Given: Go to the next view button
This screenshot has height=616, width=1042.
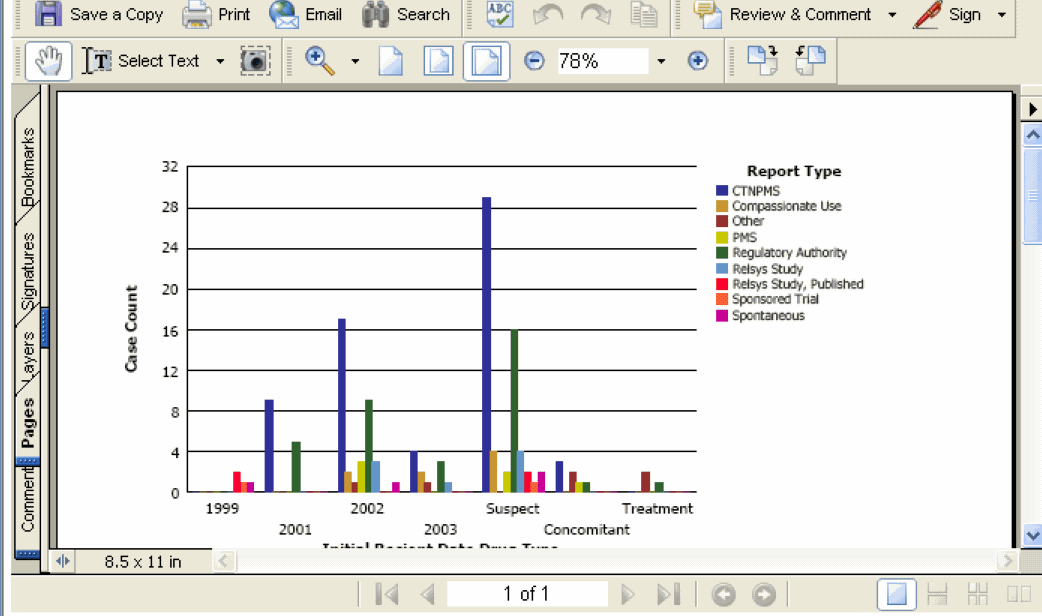Looking at the screenshot, I should (764, 594).
